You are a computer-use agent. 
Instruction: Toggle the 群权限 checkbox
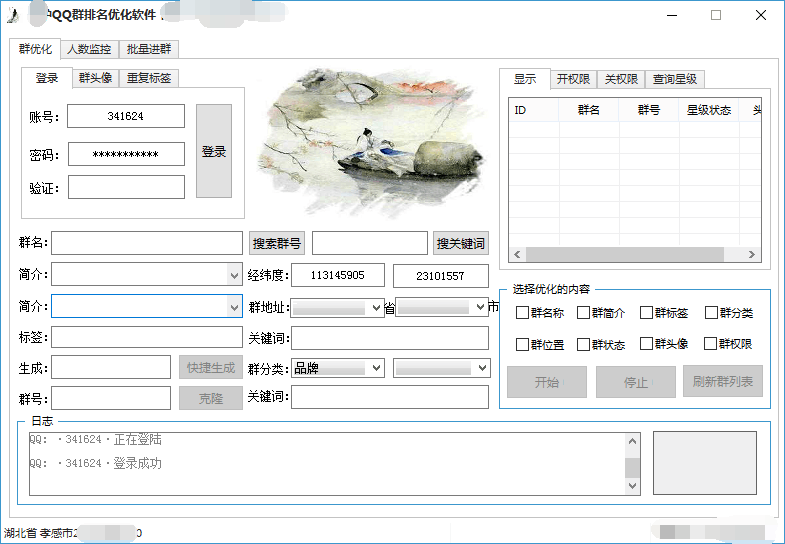click(x=710, y=343)
